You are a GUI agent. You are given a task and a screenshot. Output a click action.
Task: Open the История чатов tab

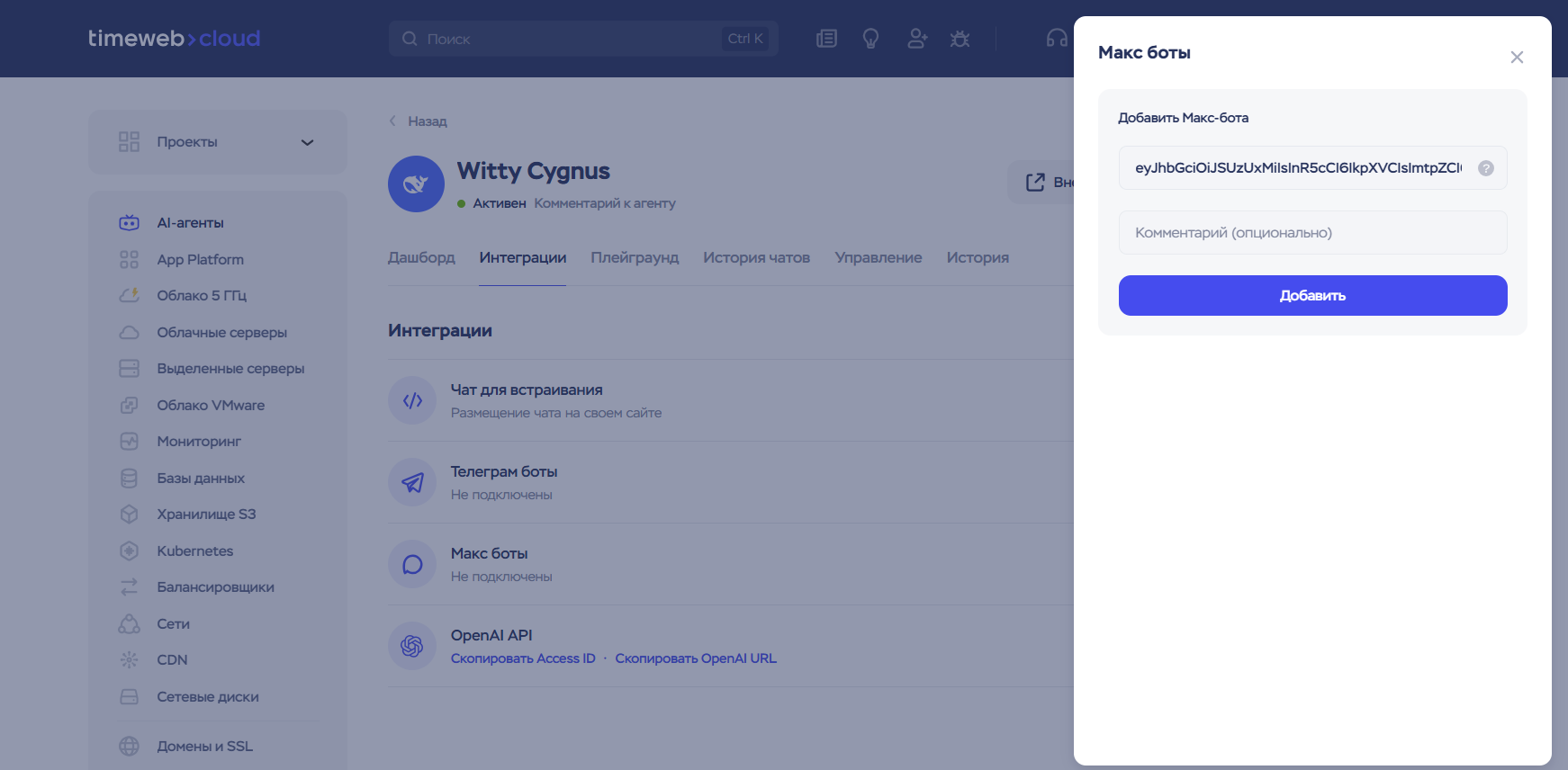[x=756, y=257]
